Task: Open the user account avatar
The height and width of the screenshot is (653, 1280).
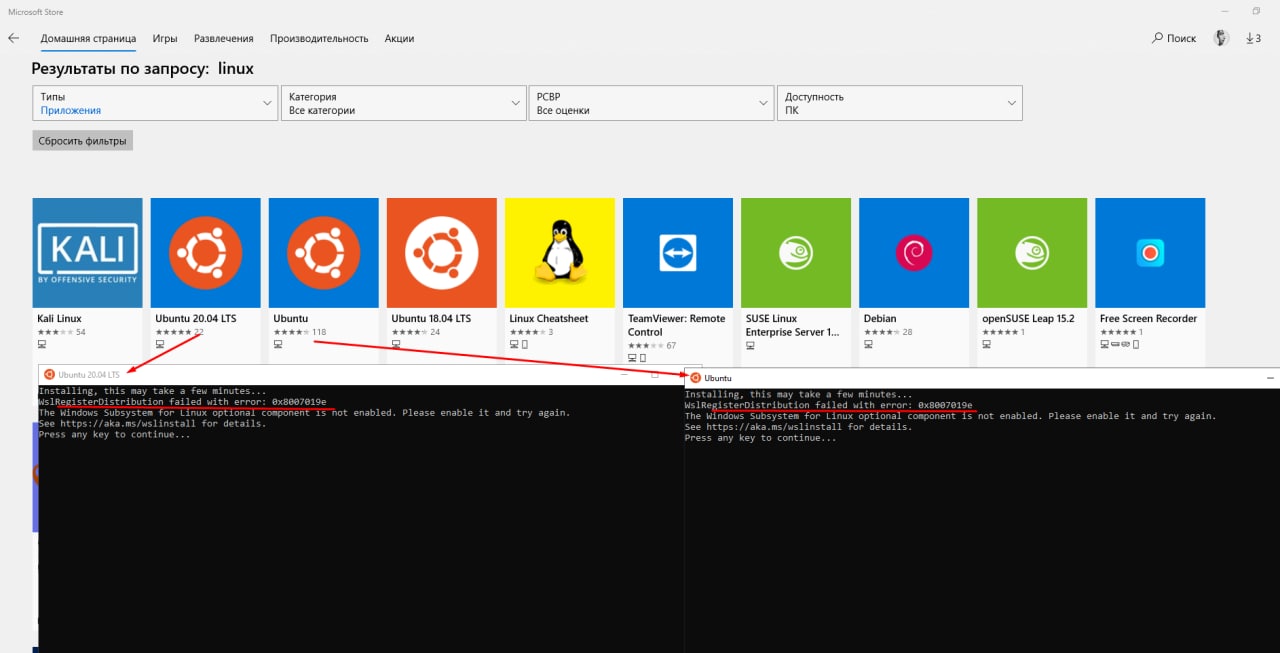Action: tap(1221, 38)
